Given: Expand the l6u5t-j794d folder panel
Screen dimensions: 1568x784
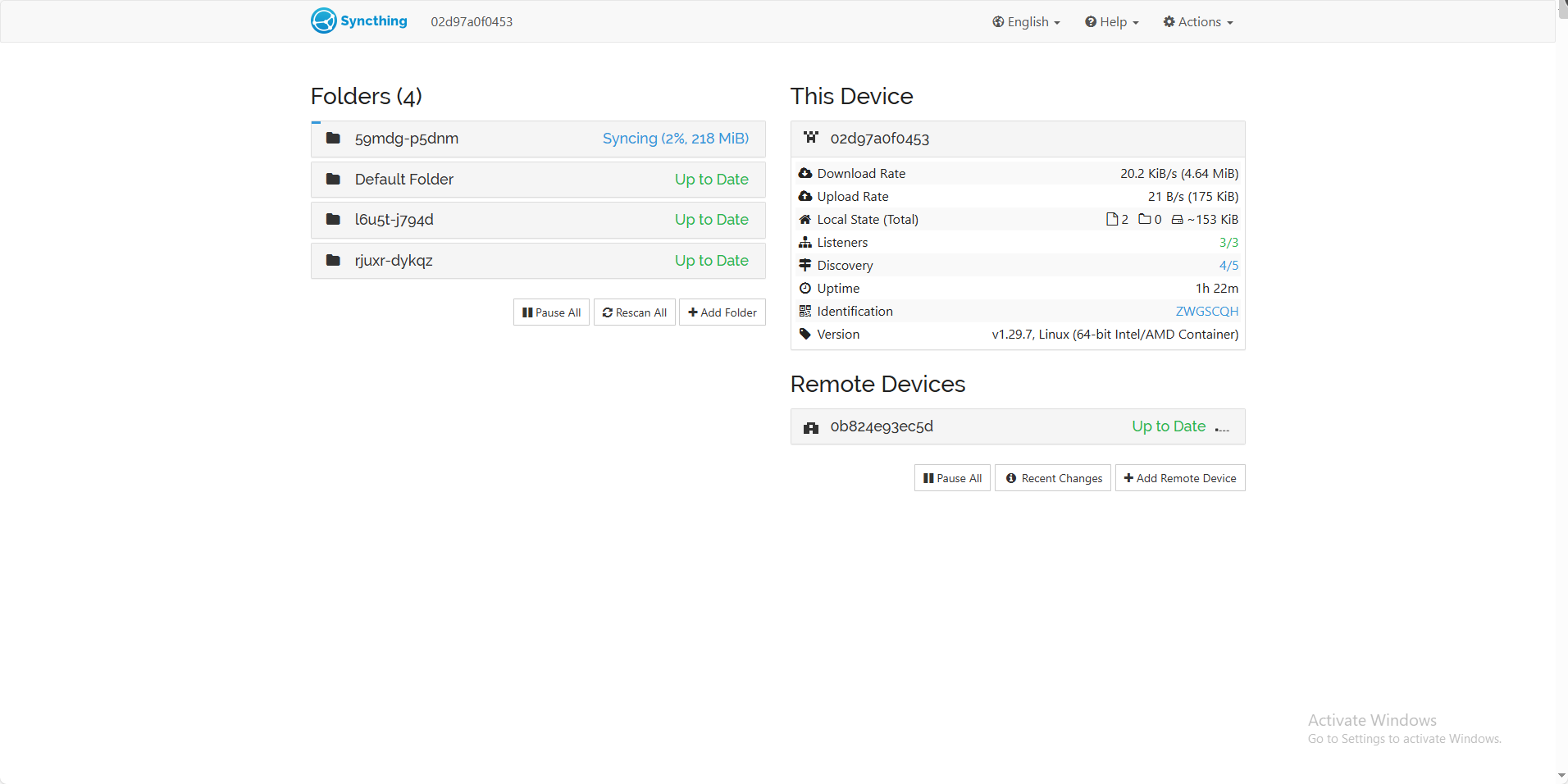Looking at the screenshot, I should point(538,220).
